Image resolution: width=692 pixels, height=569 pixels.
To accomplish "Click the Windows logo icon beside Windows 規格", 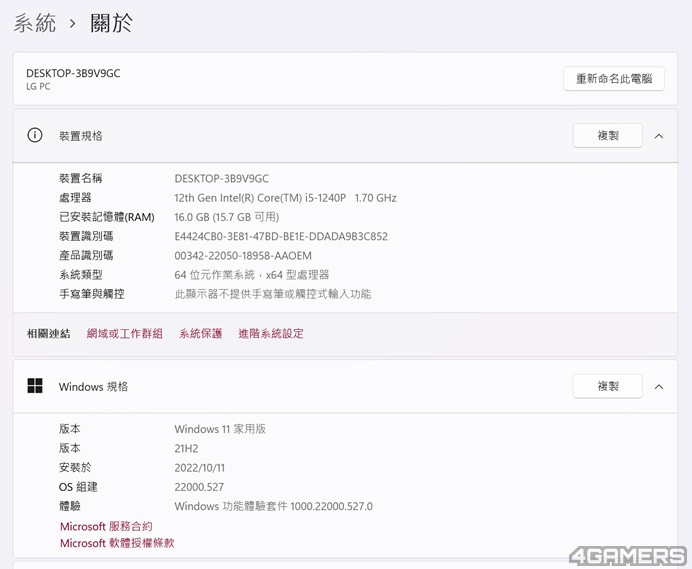I will click(35, 385).
